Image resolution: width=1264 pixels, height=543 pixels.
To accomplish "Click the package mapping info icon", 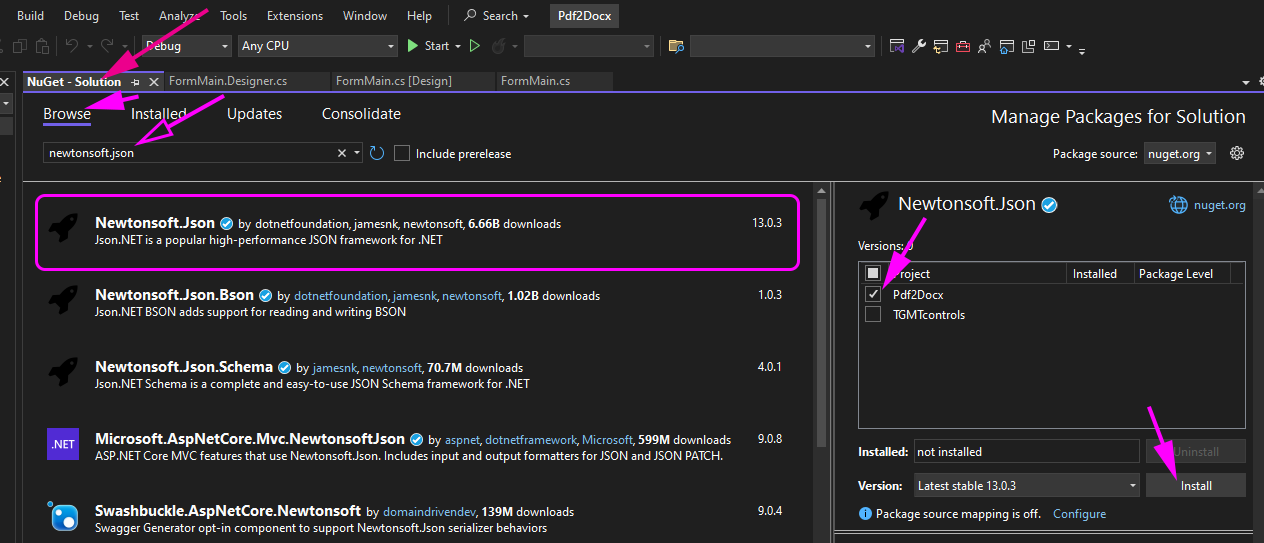I will point(865,514).
